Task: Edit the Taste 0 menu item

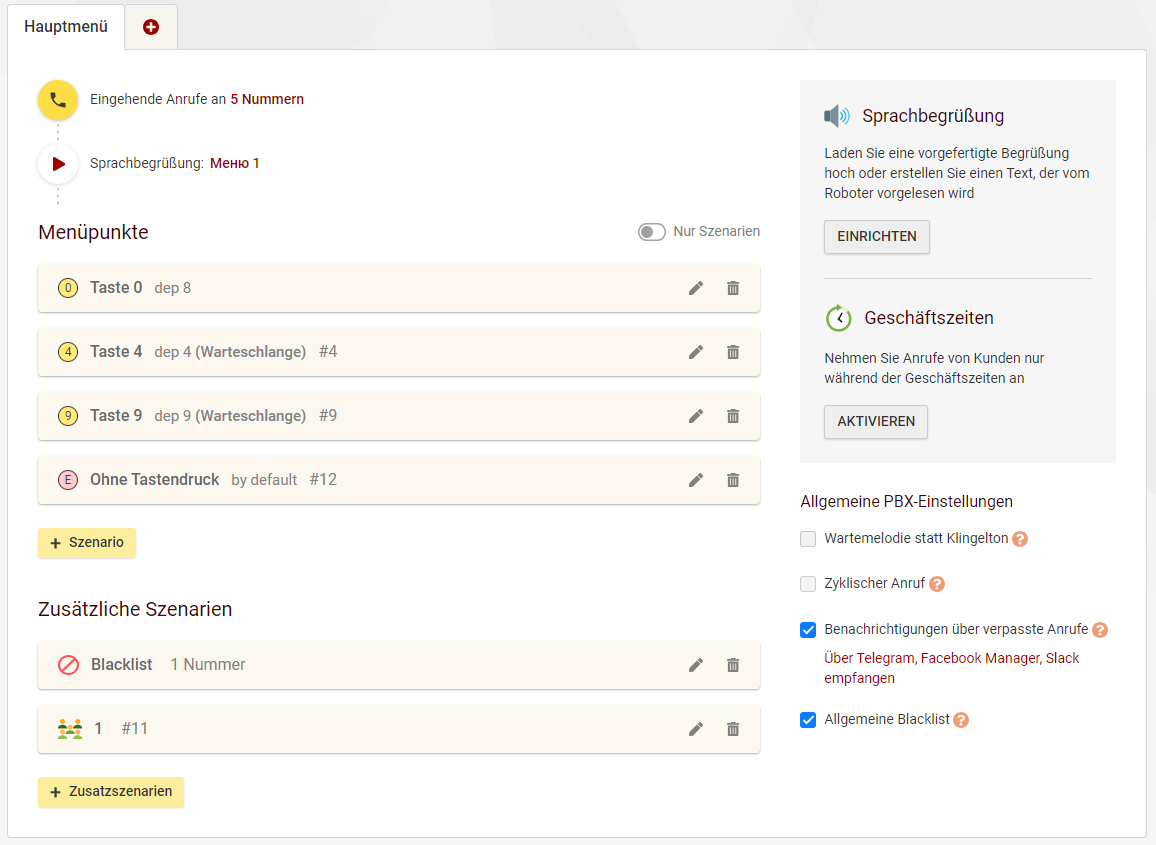Action: [x=696, y=288]
